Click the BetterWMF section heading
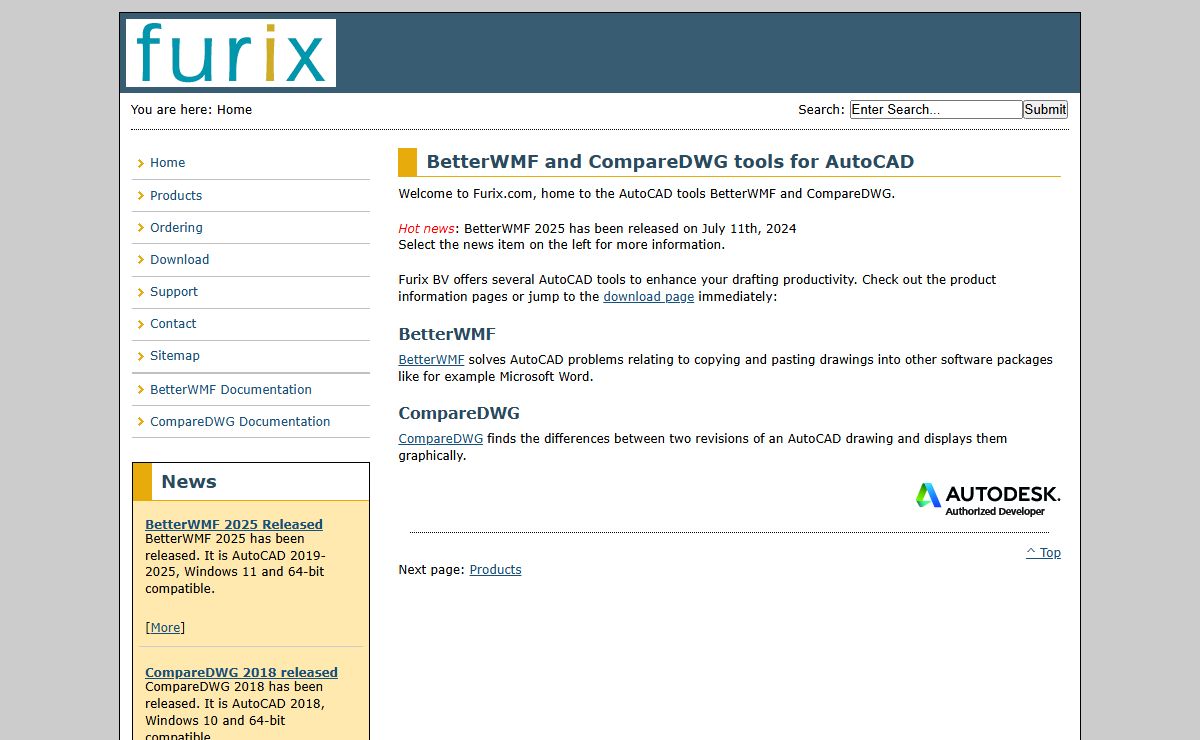This screenshot has width=1200, height=740. click(446, 334)
